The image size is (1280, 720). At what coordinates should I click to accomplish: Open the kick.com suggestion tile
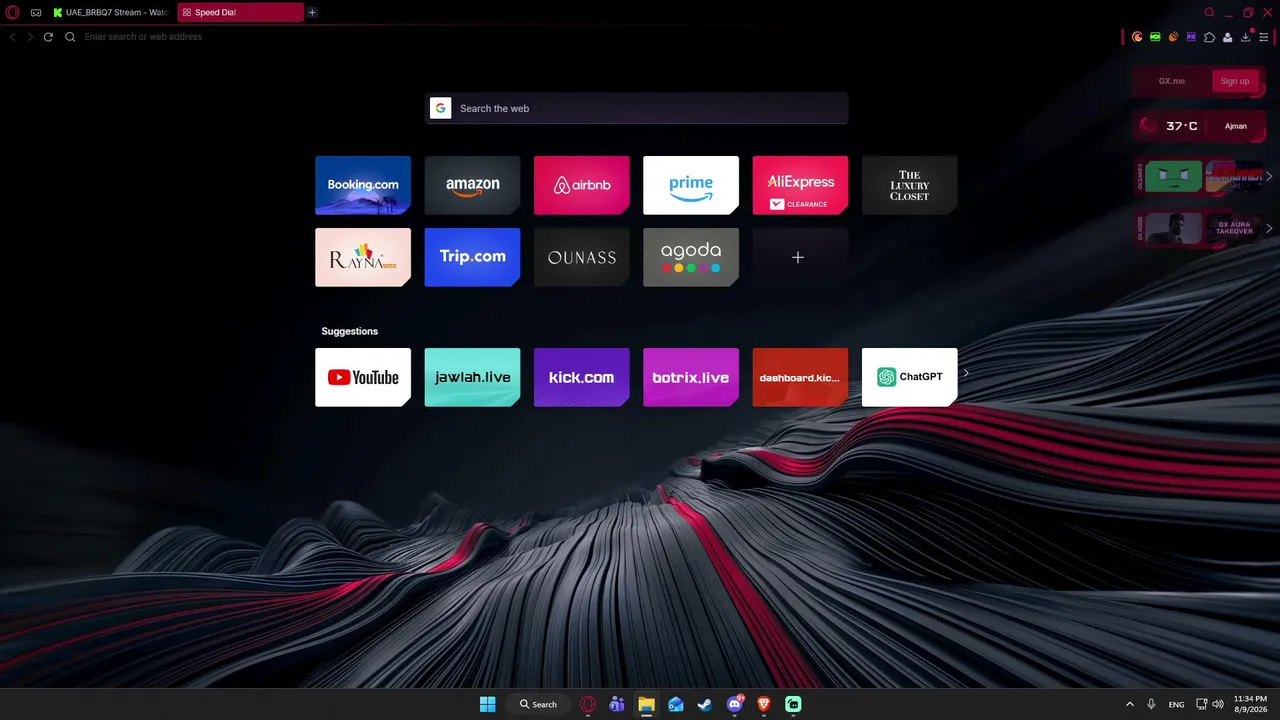(x=582, y=377)
